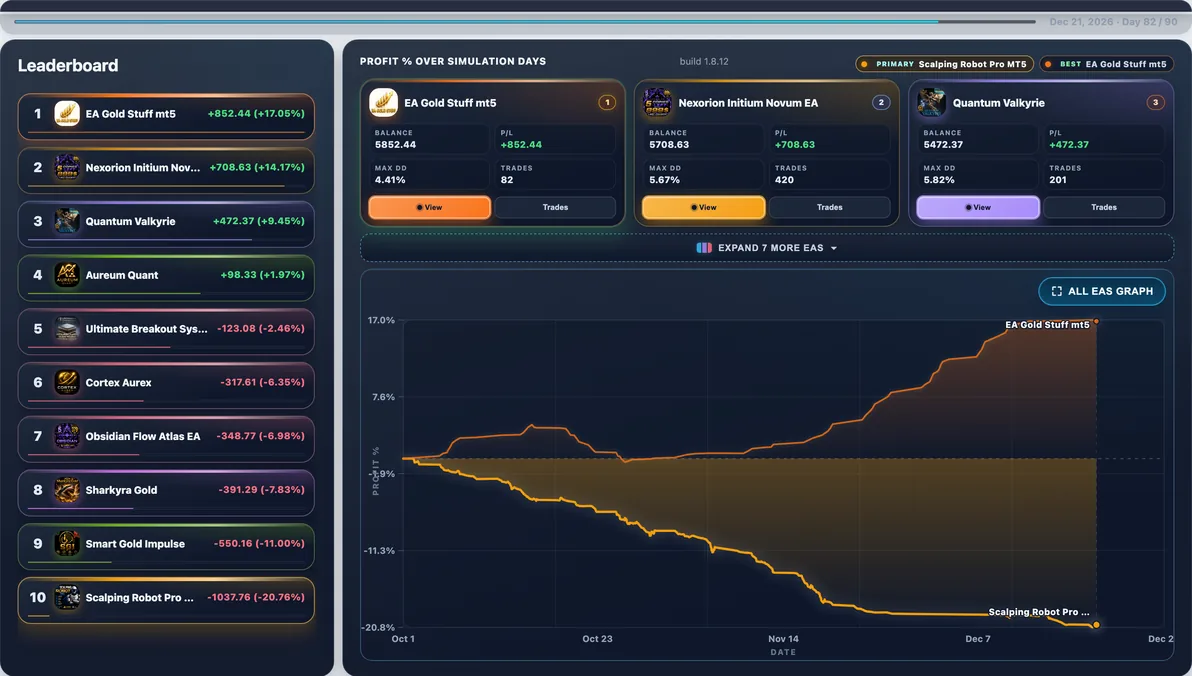Screen dimensions: 1192x676
Task: Click Max DD value 5.82%
Action: tap(939, 180)
